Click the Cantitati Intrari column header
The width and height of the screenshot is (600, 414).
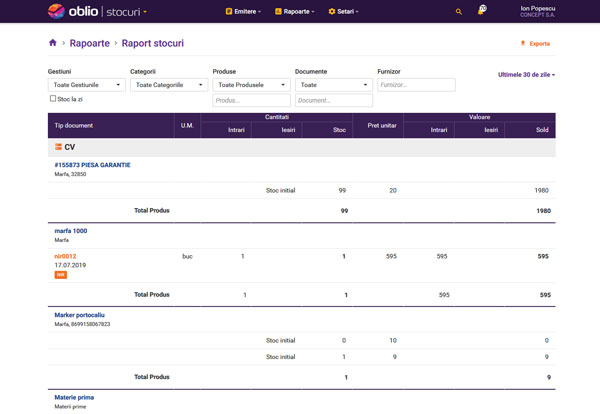pos(226,130)
